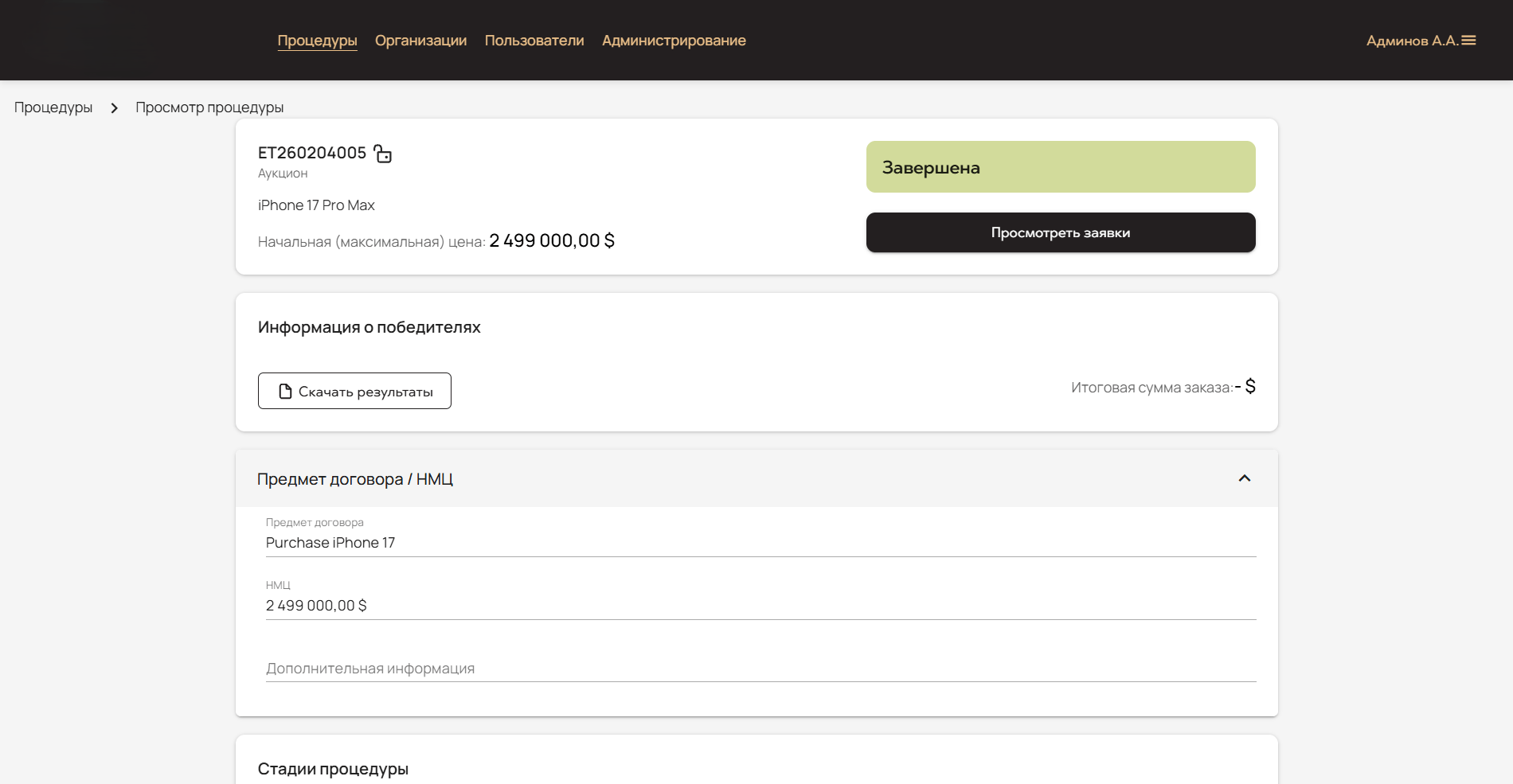The width and height of the screenshot is (1513, 784).
Task: Open the Администрирование menu
Action: [674, 41]
